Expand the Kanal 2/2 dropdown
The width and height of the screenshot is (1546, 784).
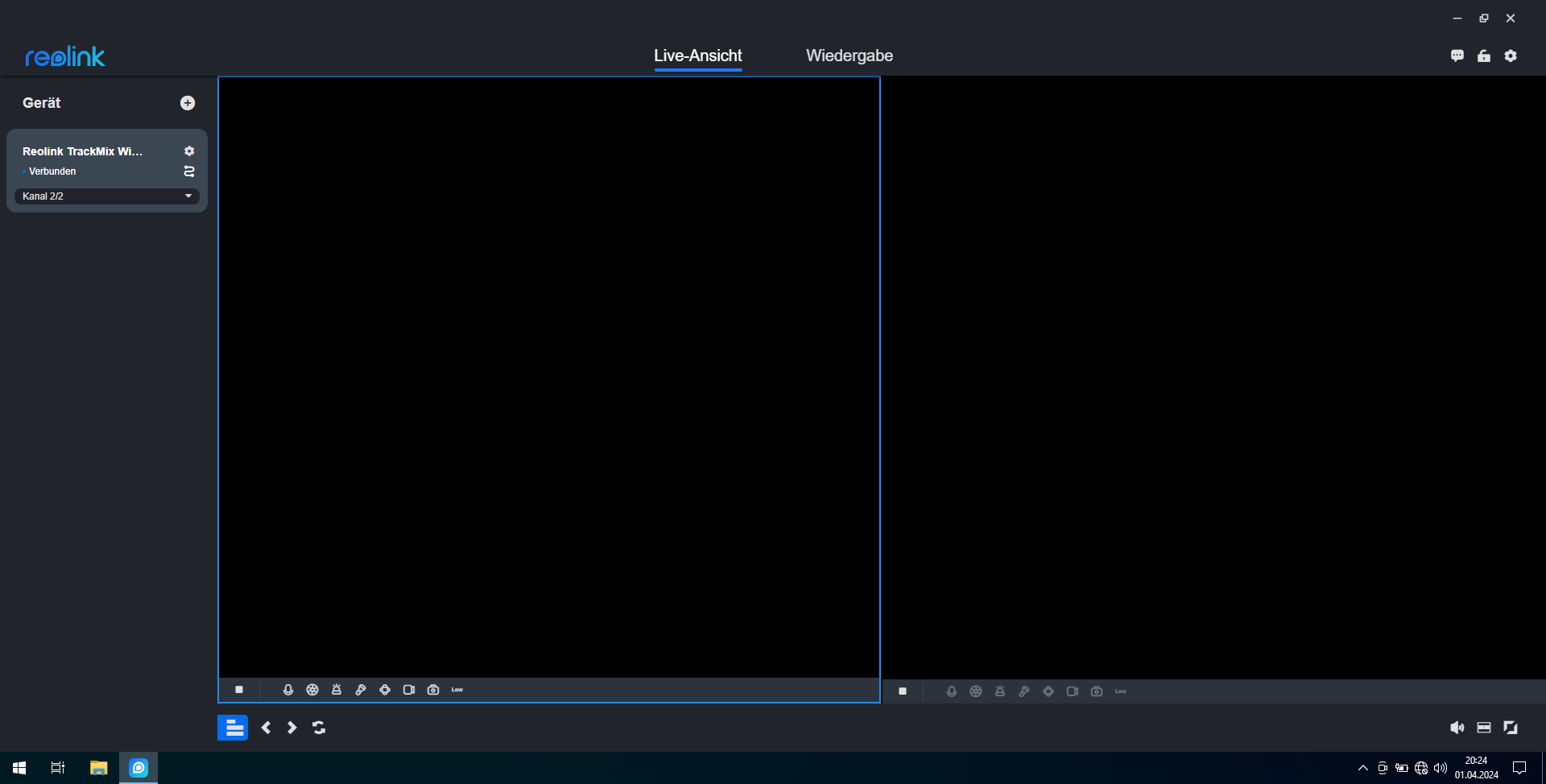[107, 196]
